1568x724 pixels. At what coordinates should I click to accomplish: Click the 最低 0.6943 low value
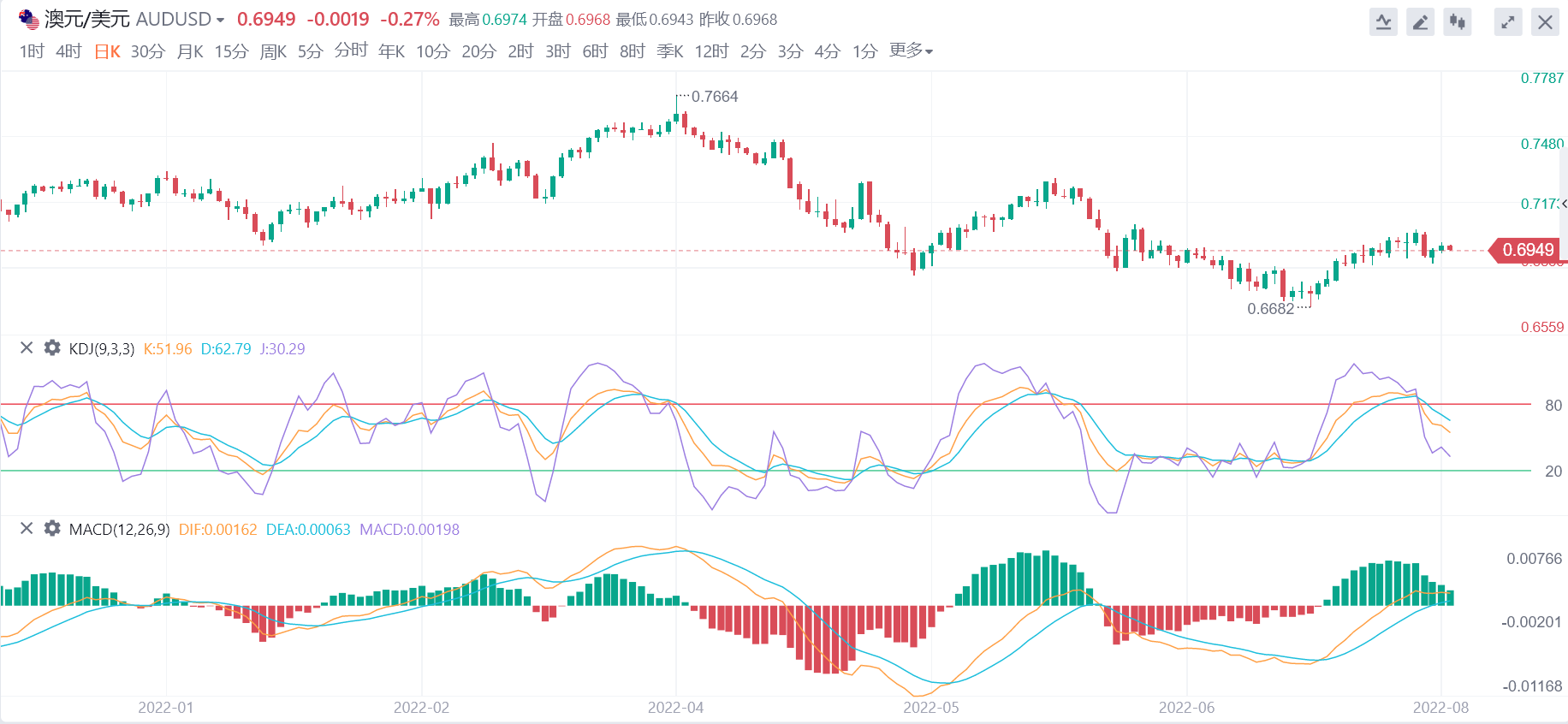[x=655, y=19]
